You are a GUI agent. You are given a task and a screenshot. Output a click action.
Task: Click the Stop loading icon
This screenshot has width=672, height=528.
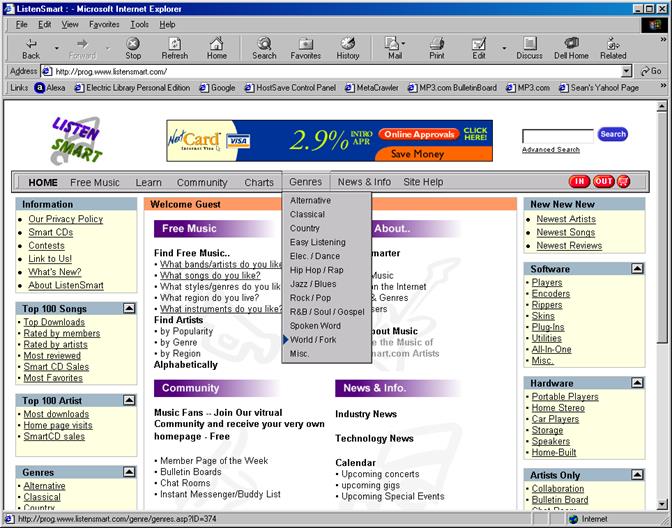[133, 47]
